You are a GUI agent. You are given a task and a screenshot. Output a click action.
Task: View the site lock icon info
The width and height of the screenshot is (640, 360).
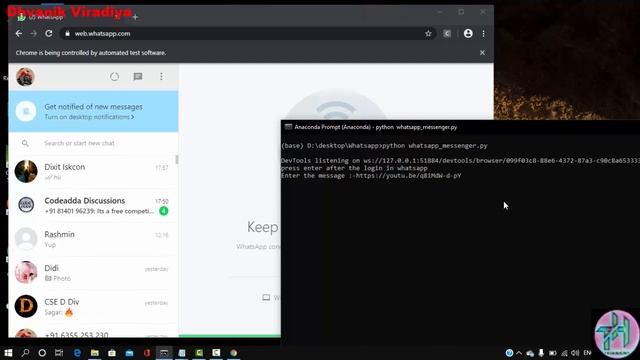[x=67, y=33]
